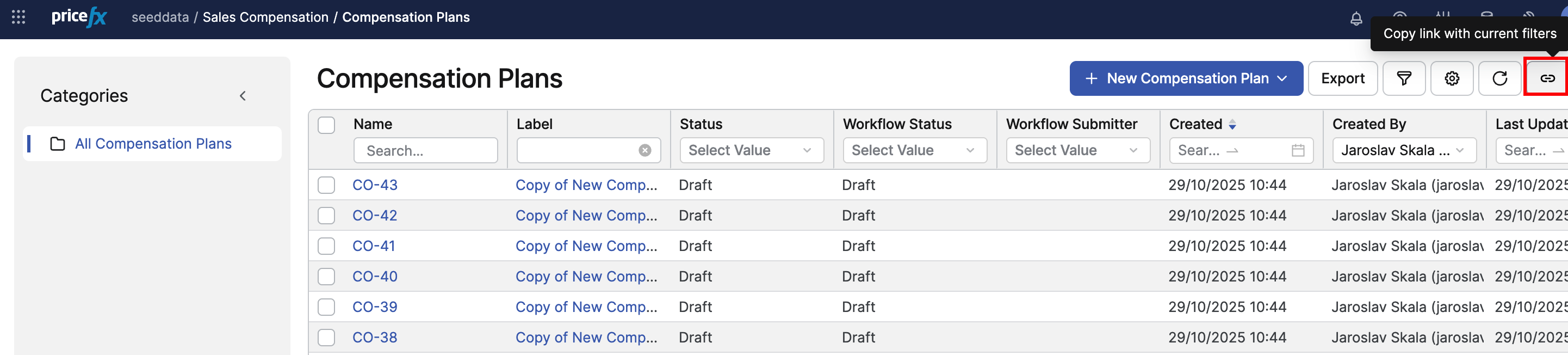Refresh the Compensation Plans table
The width and height of the screenshot is (1568, 355).
[x=1499, y=78]
